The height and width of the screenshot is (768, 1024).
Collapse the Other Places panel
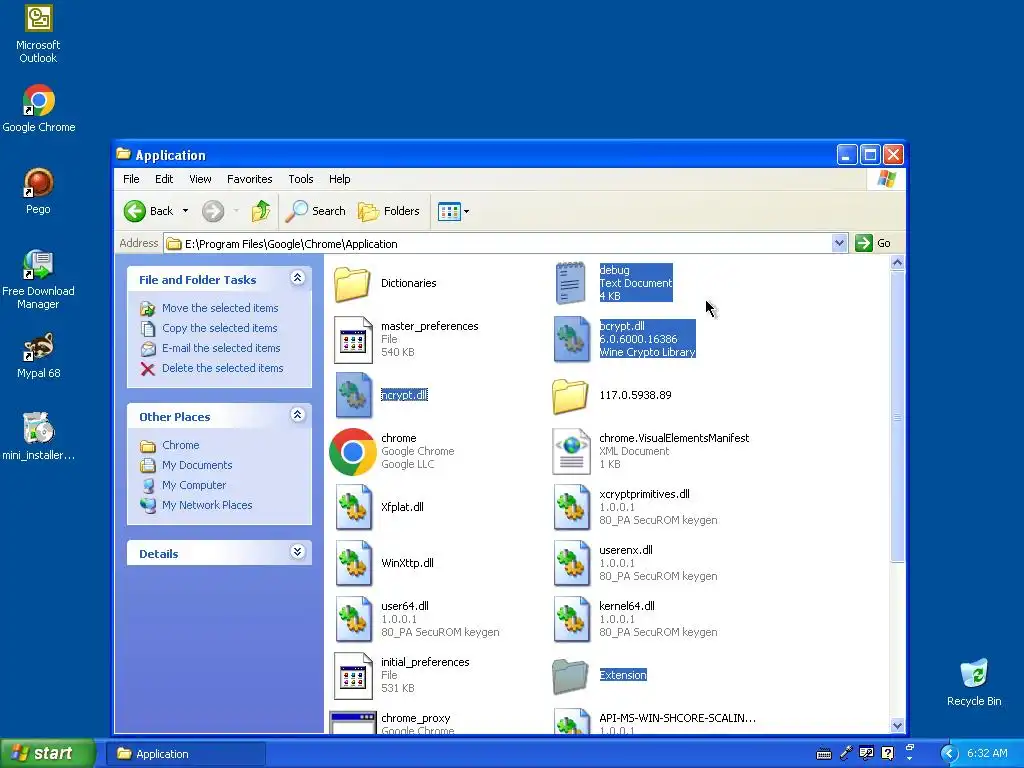tap(297, 415)
